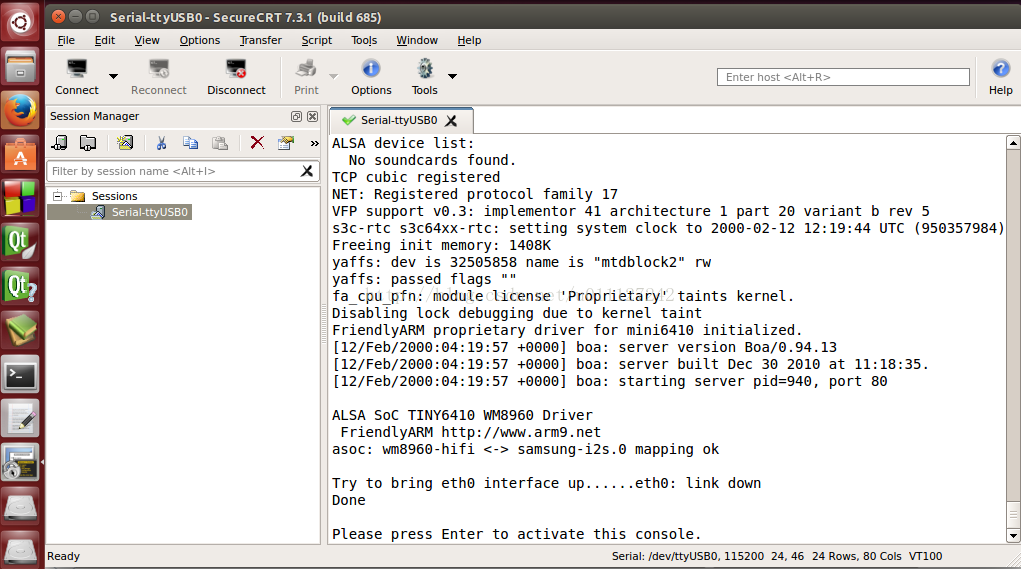The width and height of the screenshot is (1021, 569).
Task: Launch Firefox from the launcher
Action: [20, 111]
